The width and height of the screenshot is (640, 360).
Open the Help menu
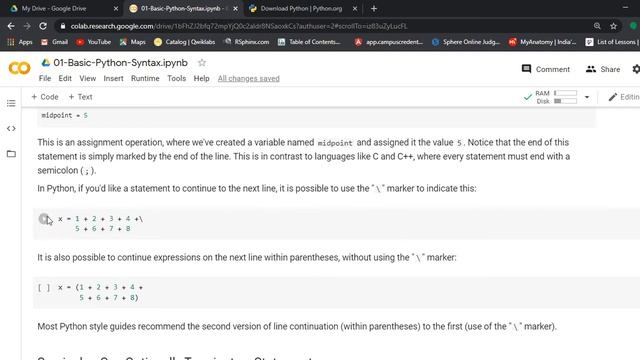tap(202, 78)
